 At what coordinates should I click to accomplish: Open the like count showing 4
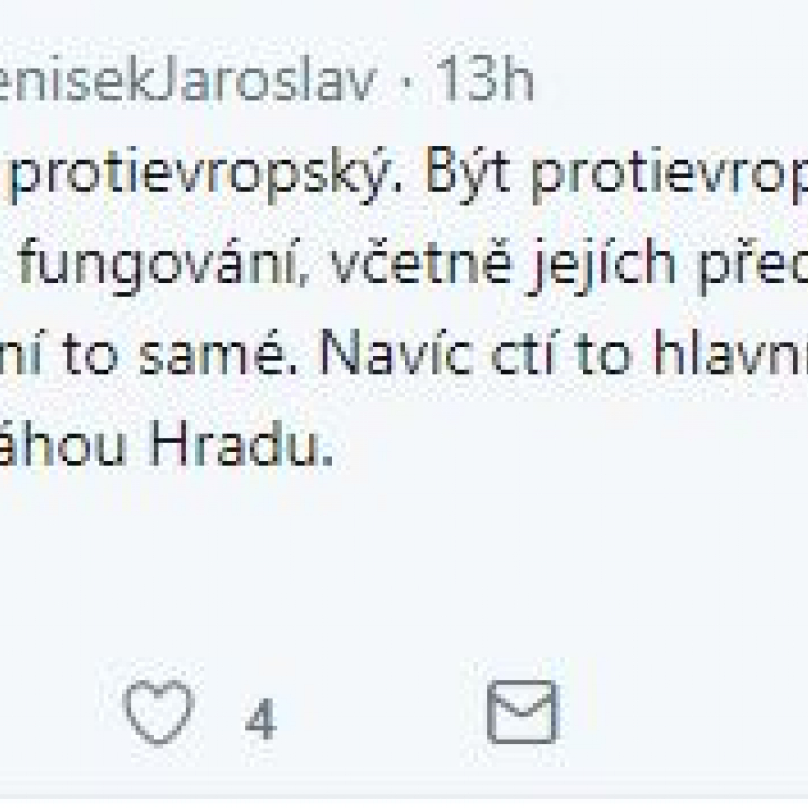coord(261,719)
